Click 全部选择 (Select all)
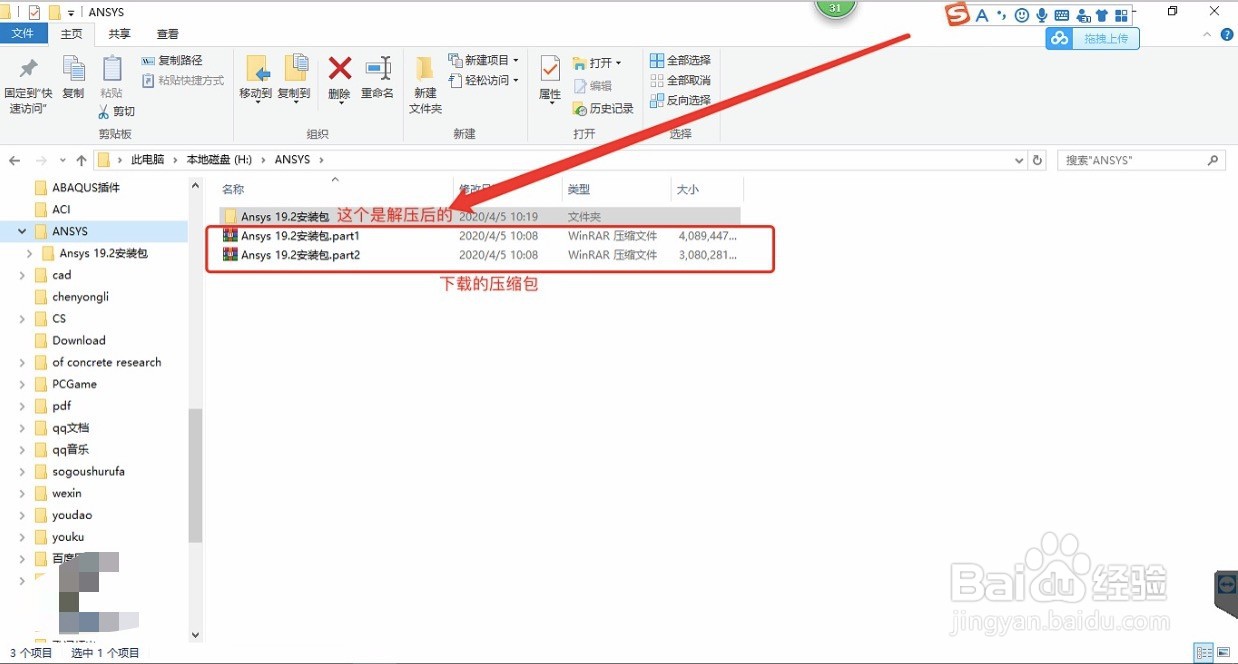 tap(680, 61)
